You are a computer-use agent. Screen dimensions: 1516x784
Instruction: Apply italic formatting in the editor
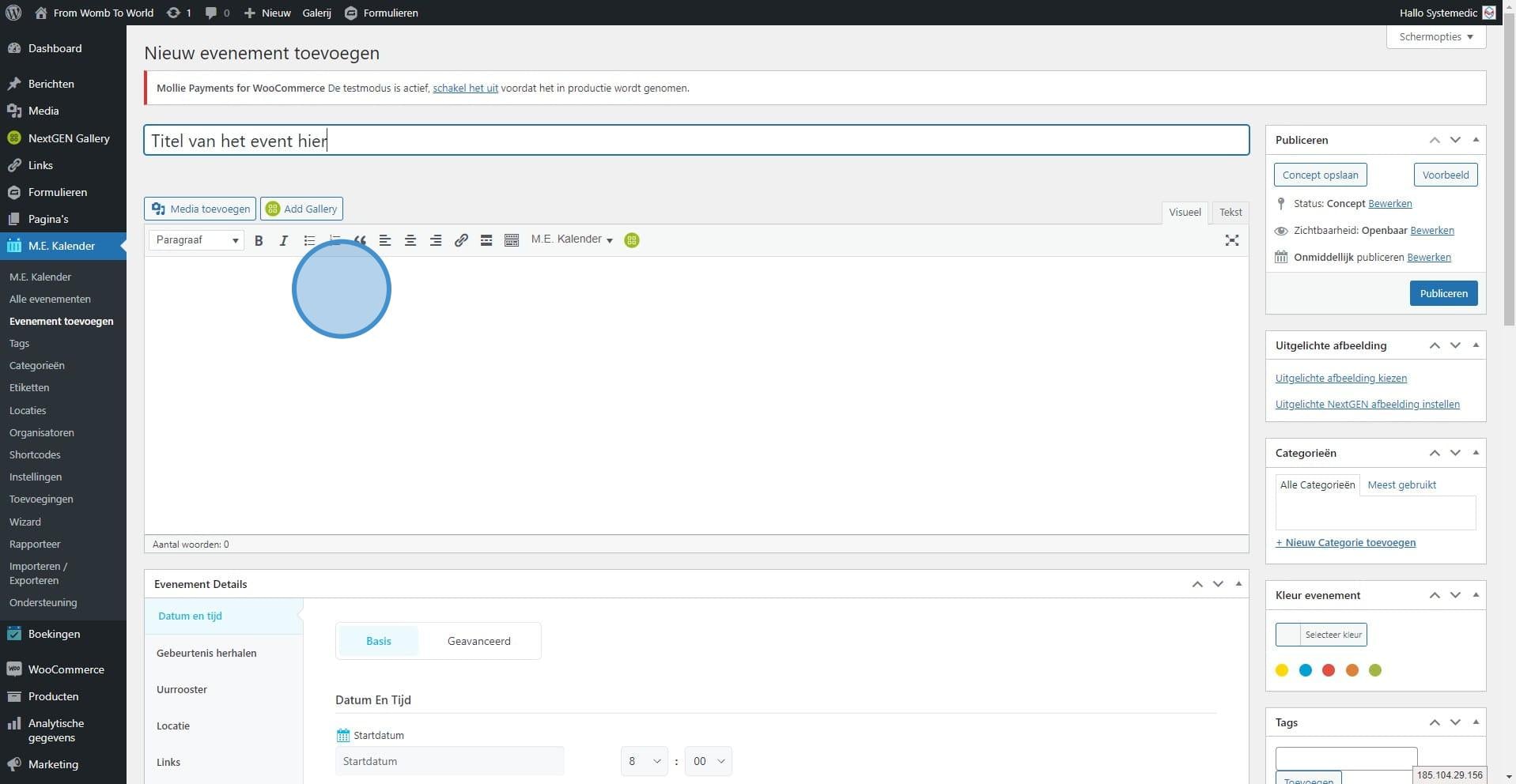click(284, 240)
